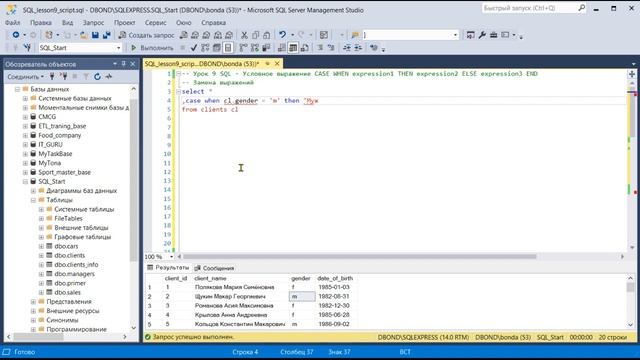
Task: Click the Cut scissors icon
Action: point(244,35)
